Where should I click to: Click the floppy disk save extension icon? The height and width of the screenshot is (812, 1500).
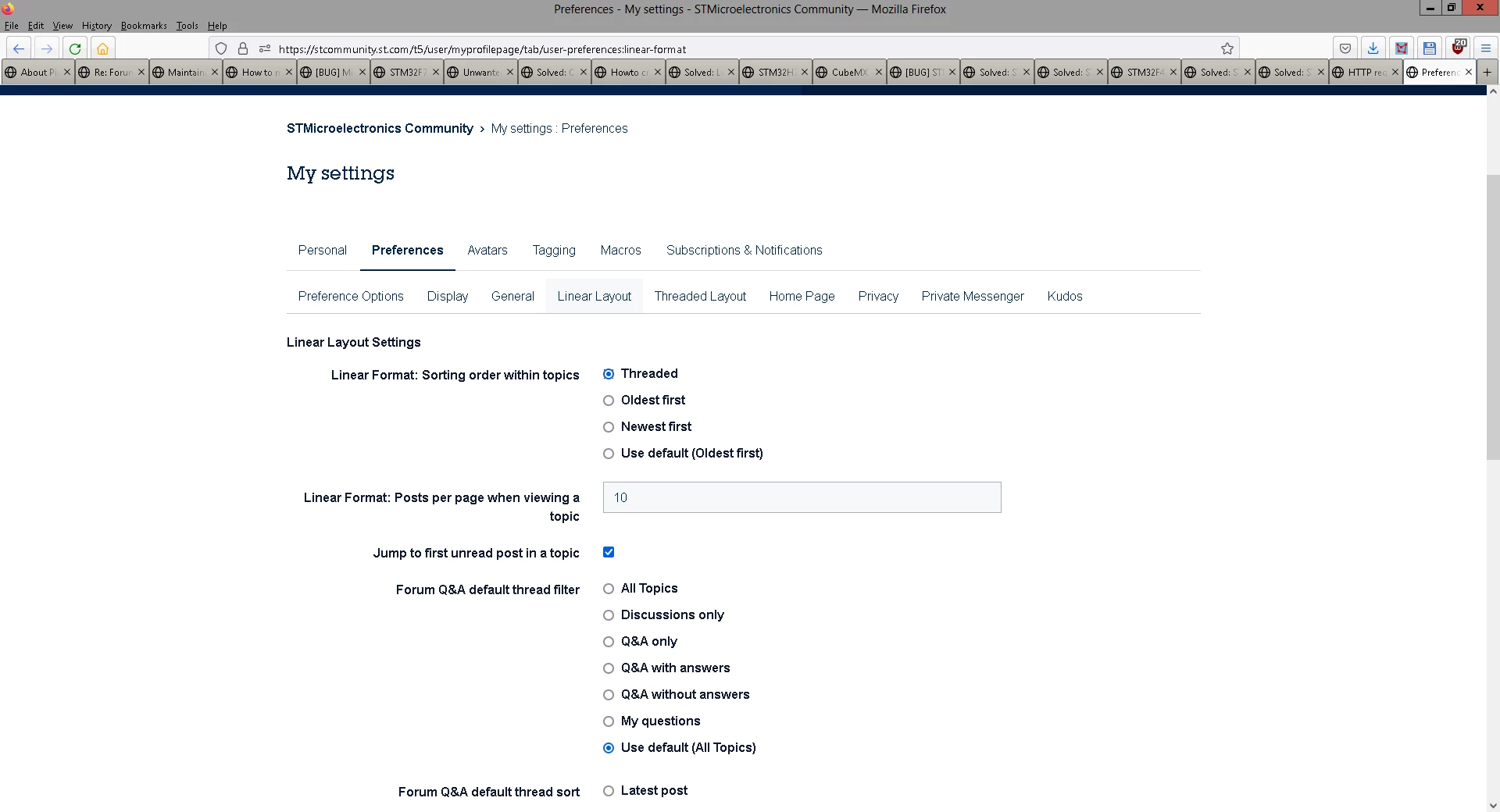coord(1430,48)
